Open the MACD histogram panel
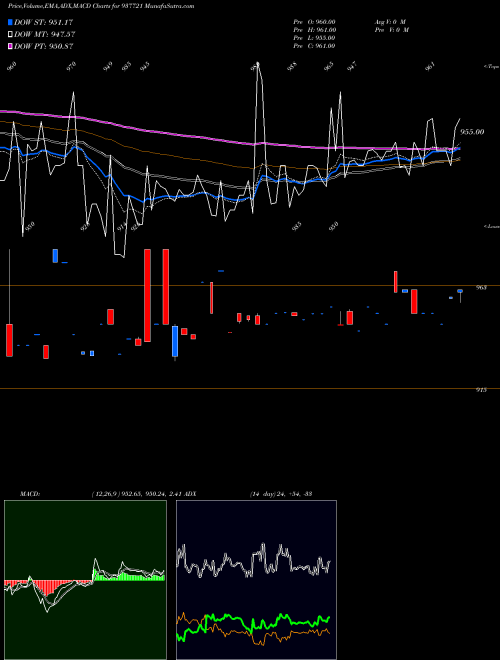 (x=85, y=580)
